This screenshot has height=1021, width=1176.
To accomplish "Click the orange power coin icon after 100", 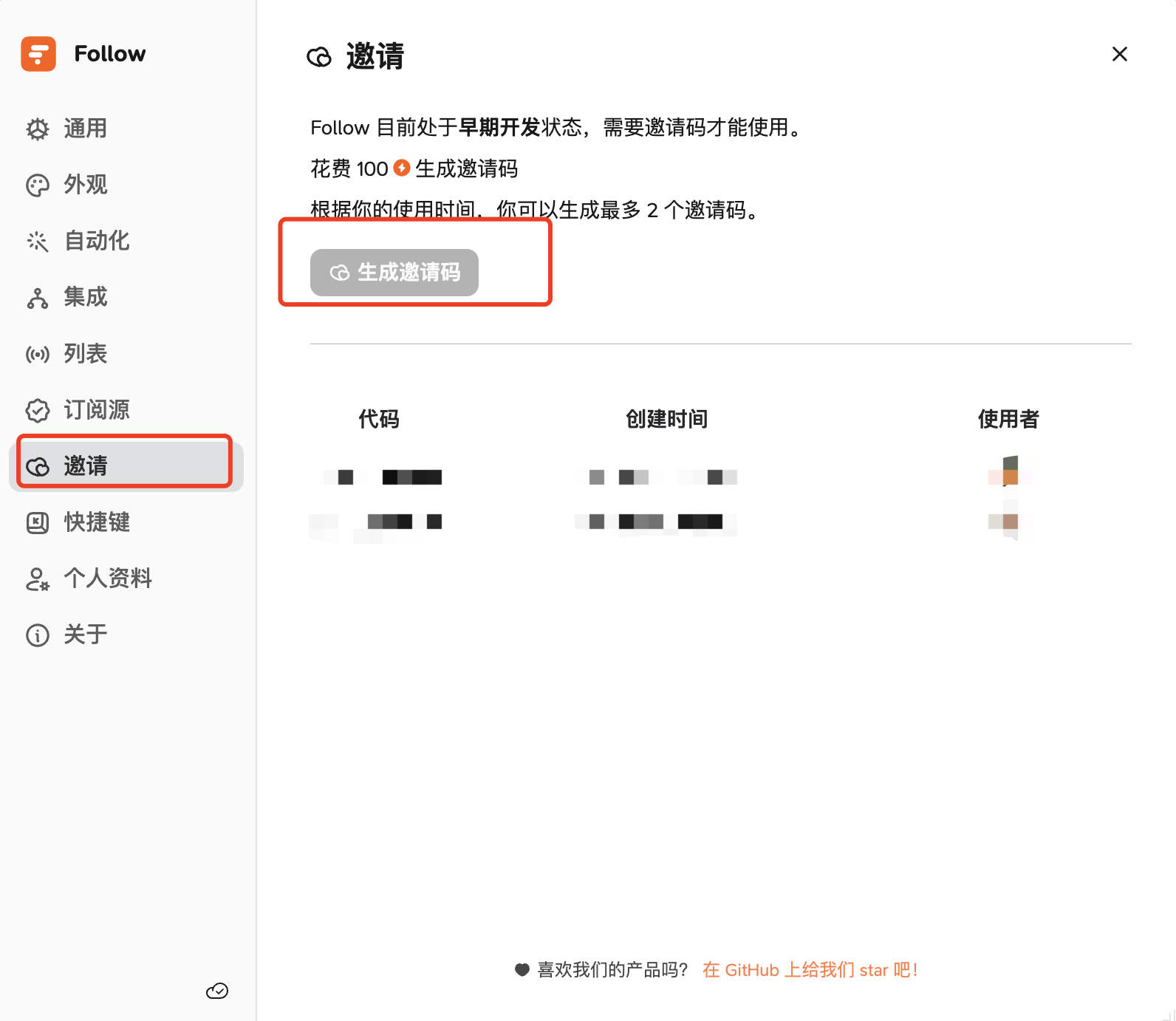I will point(402,168).
